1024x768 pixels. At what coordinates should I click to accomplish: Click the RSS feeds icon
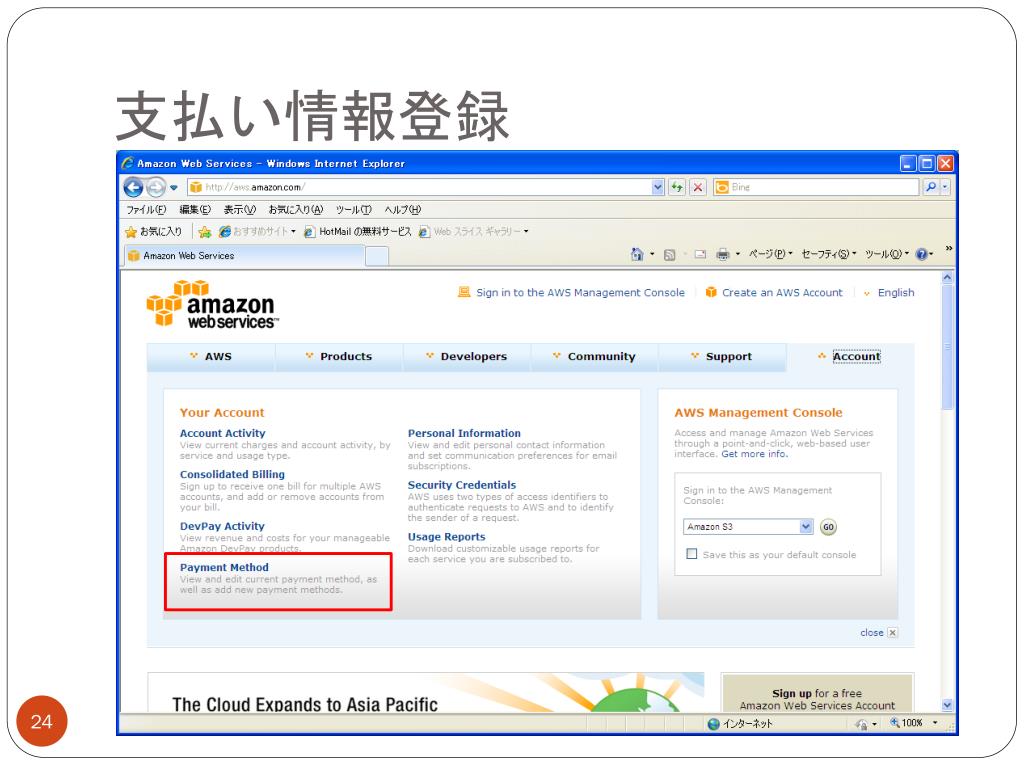669,255
